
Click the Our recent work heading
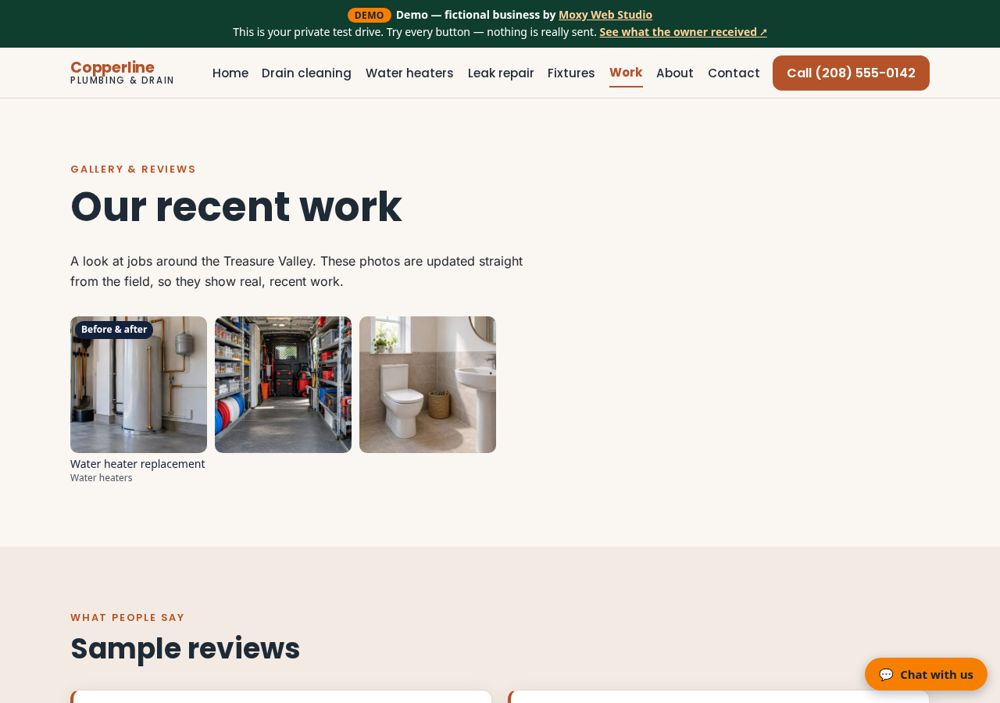click(236, 207)
